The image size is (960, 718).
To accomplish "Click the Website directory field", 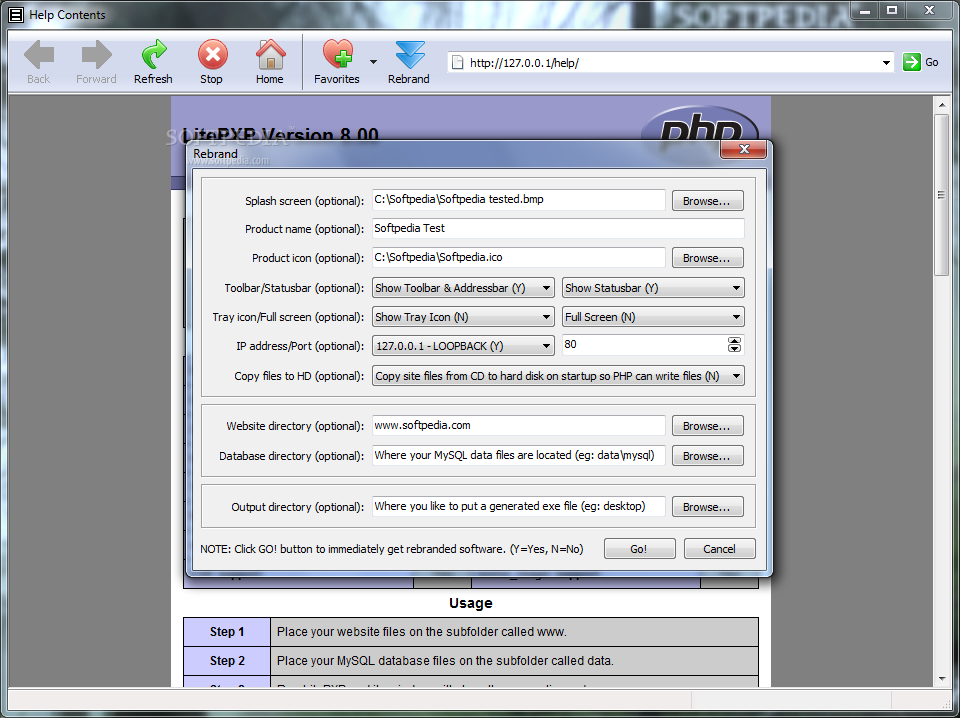I will [x=519, y=425].
